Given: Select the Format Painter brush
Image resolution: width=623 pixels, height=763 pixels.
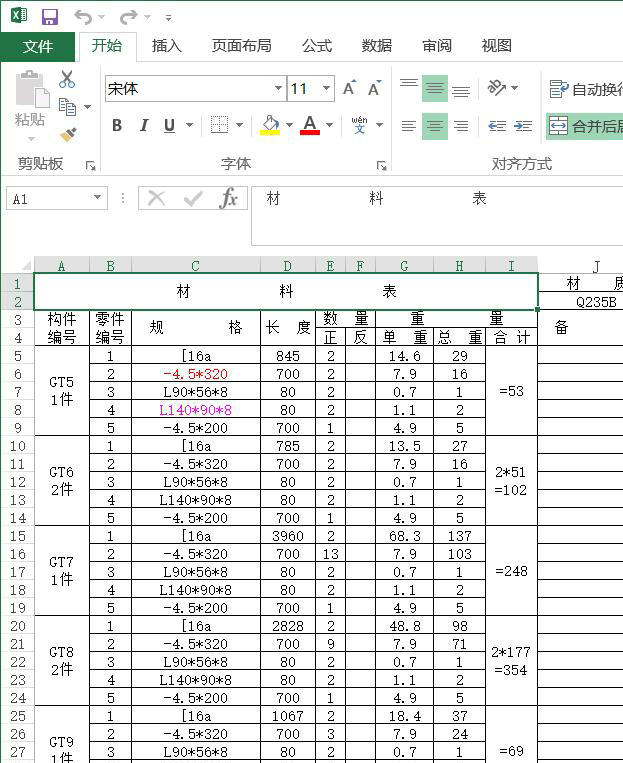Looking at the screenshot, I should tap(69, 134).
